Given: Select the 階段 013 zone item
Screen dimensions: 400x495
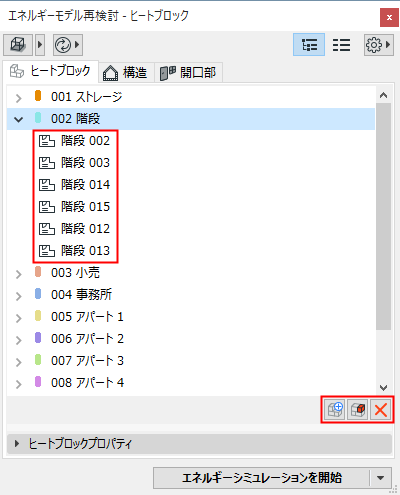Looking at the screenshot, I should tap(85, 251).
